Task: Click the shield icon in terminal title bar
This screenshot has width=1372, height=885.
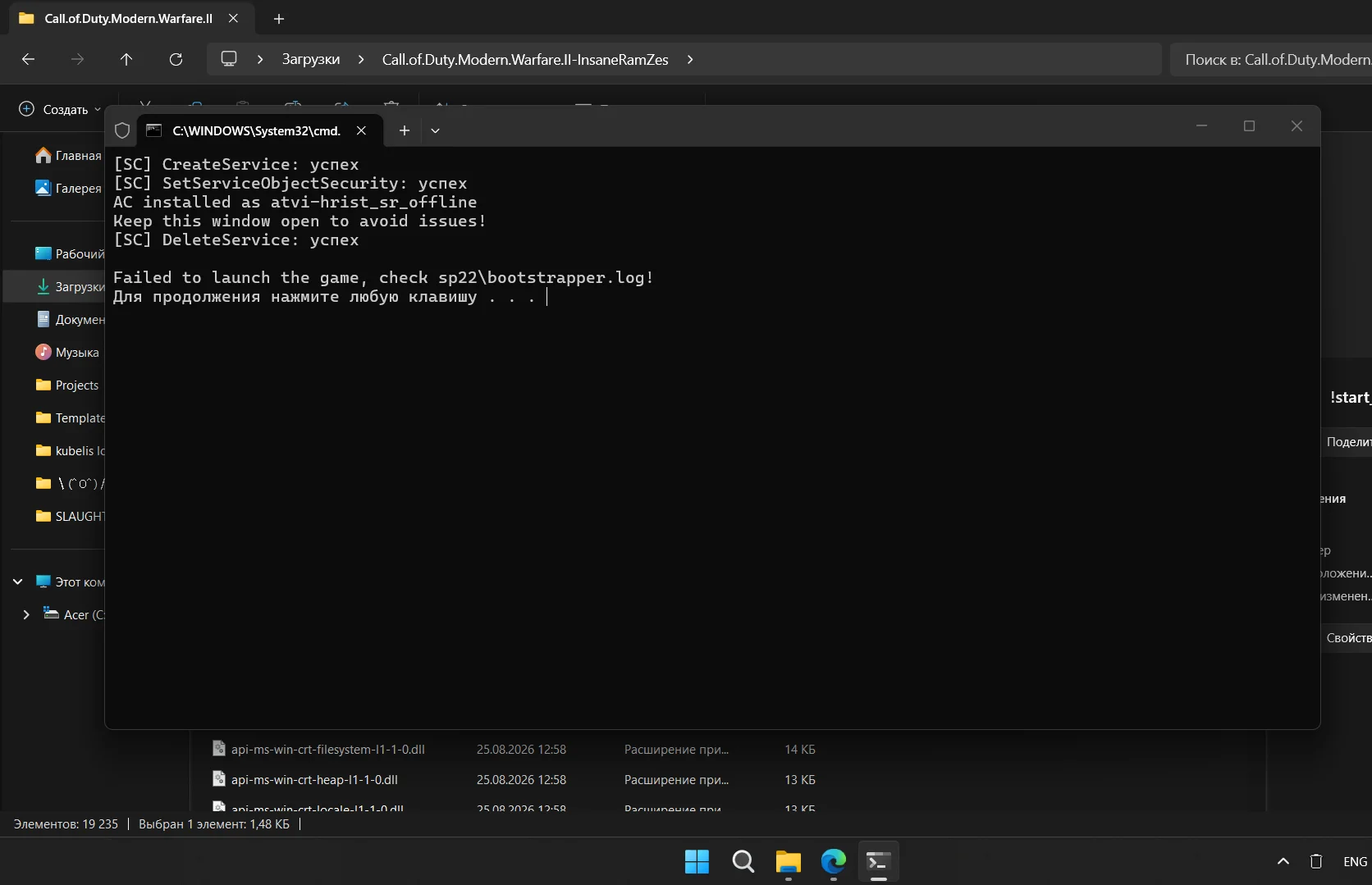Action: click(122, 130)
